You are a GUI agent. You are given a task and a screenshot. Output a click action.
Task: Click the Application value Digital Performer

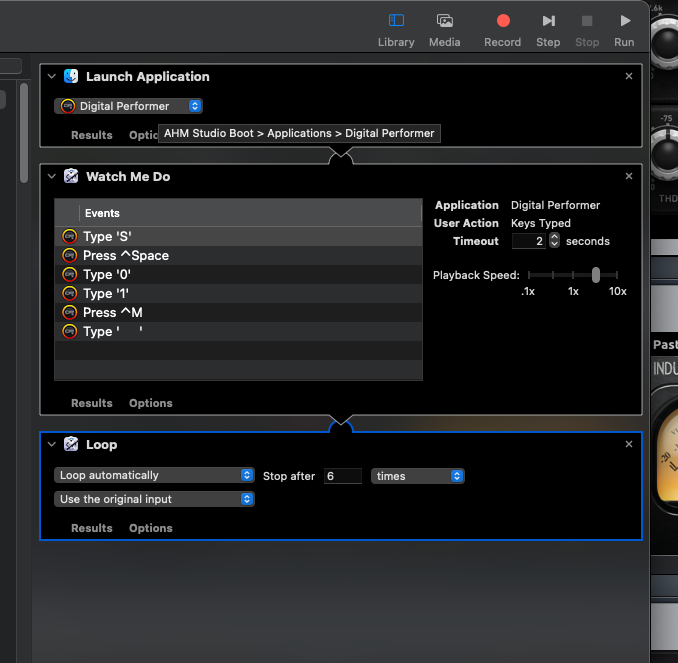click(555, 205)
